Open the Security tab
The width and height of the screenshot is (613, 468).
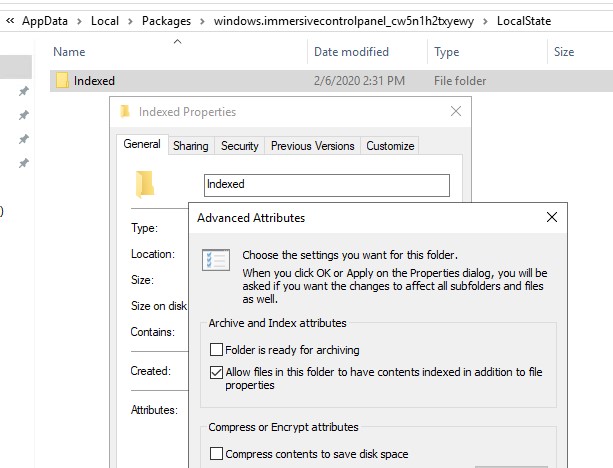point(239,146)
